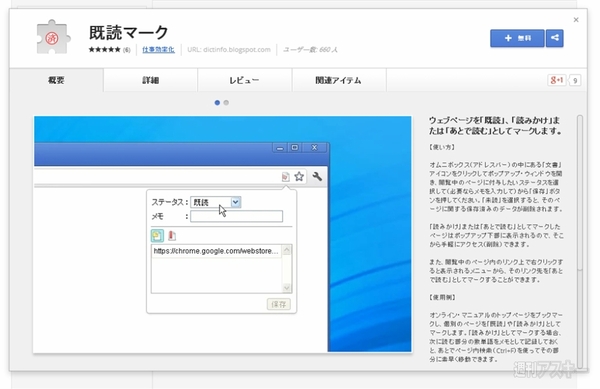Switch to the 関連アイテム tab
The image size is (600, 389).
pyautogui.click(x=338, y=80)
